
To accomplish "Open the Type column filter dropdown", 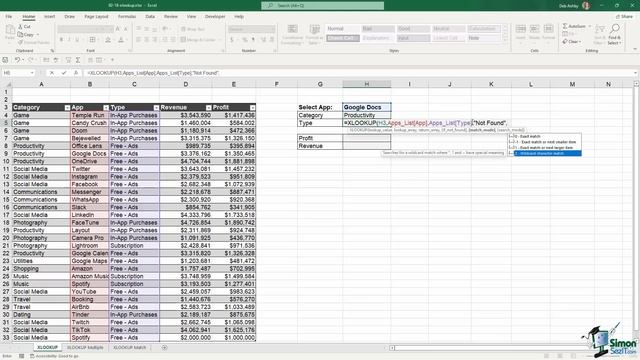I will 156,108.
